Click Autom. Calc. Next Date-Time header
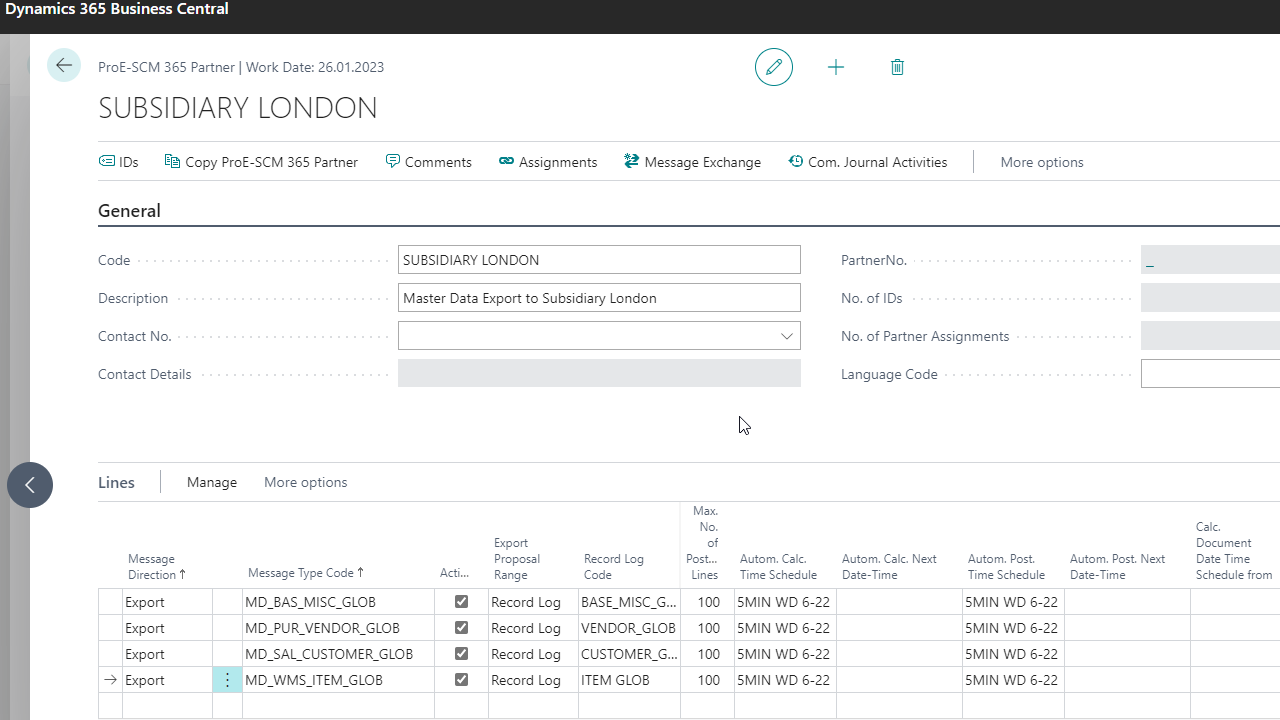This screenshot has height=720, width=1280. (889, 567)
